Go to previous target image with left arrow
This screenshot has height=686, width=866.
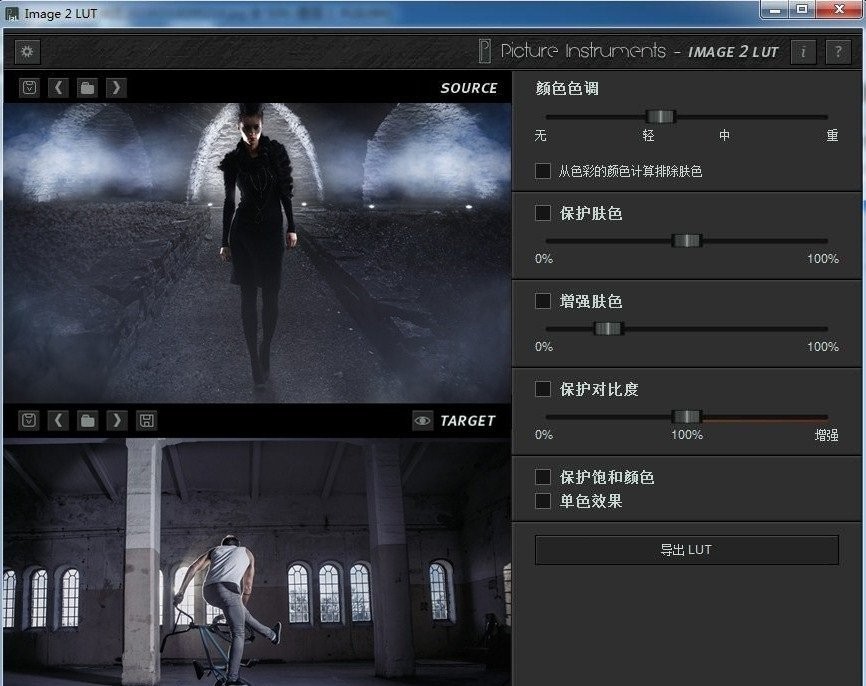coord(58,420)
